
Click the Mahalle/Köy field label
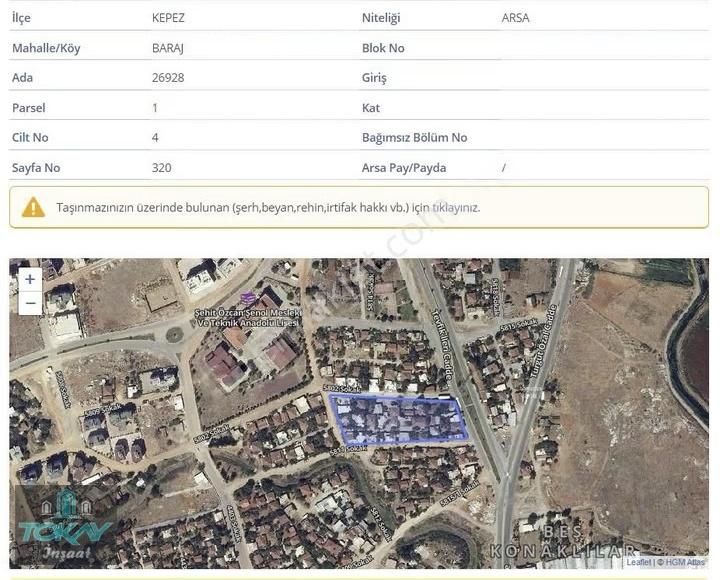coord(46,48)
